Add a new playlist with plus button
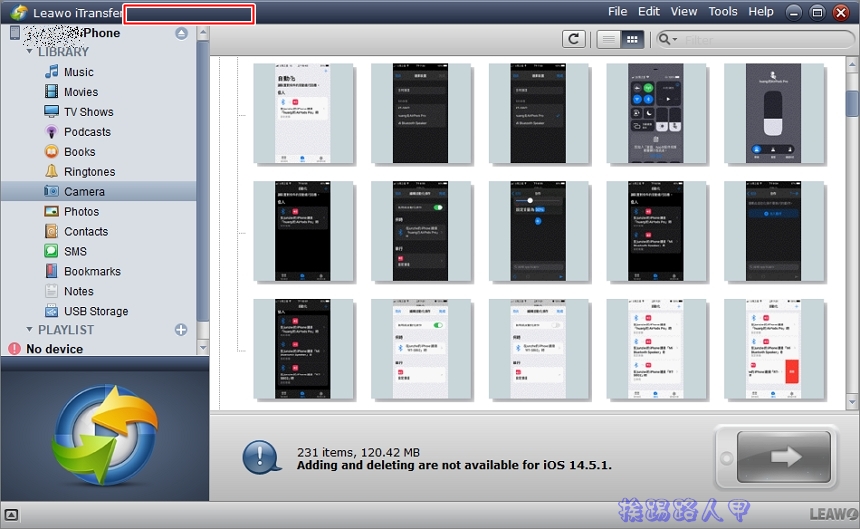The image size is (860, 529). pos(181,330)
